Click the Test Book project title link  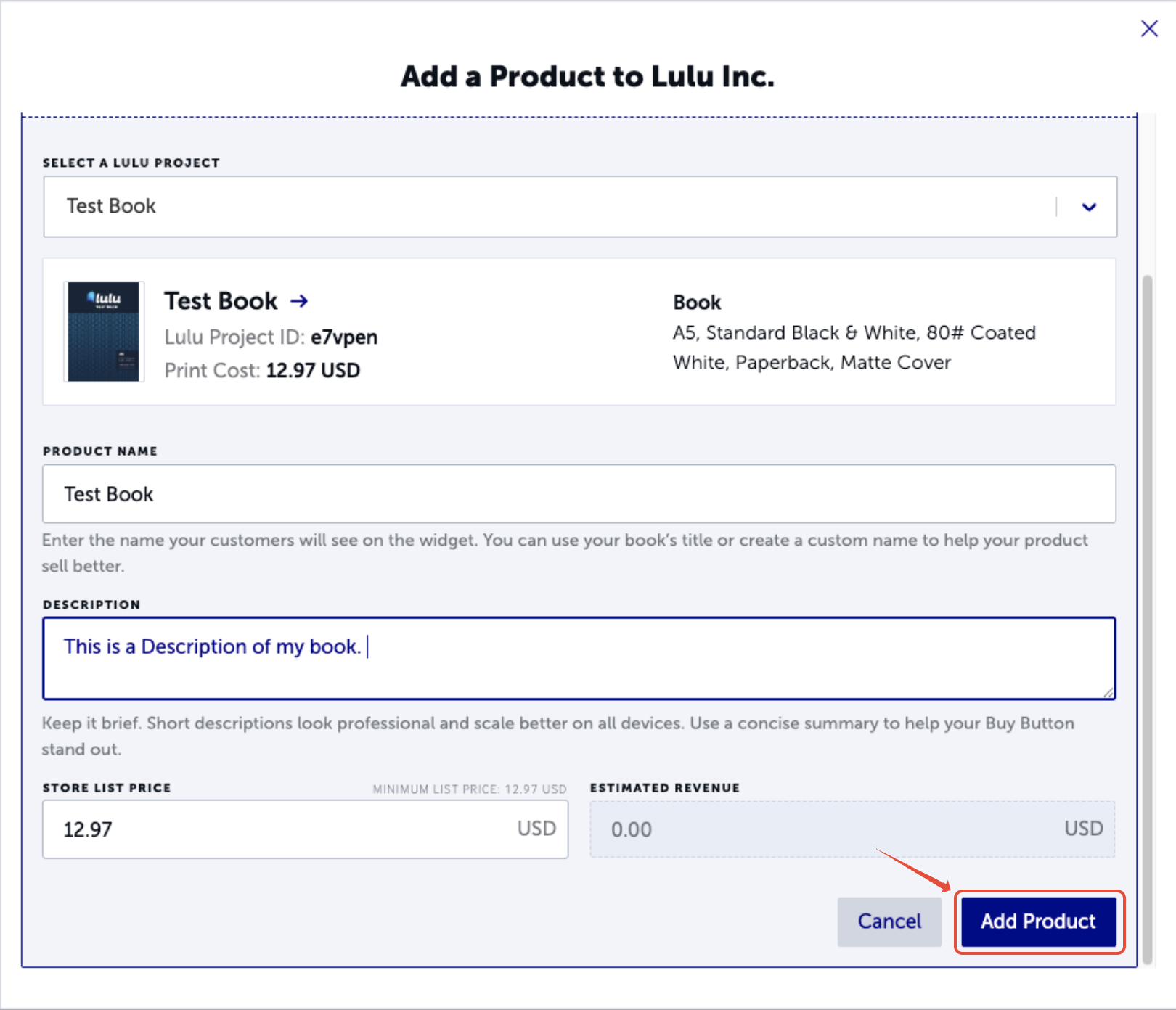pos(221,301)
